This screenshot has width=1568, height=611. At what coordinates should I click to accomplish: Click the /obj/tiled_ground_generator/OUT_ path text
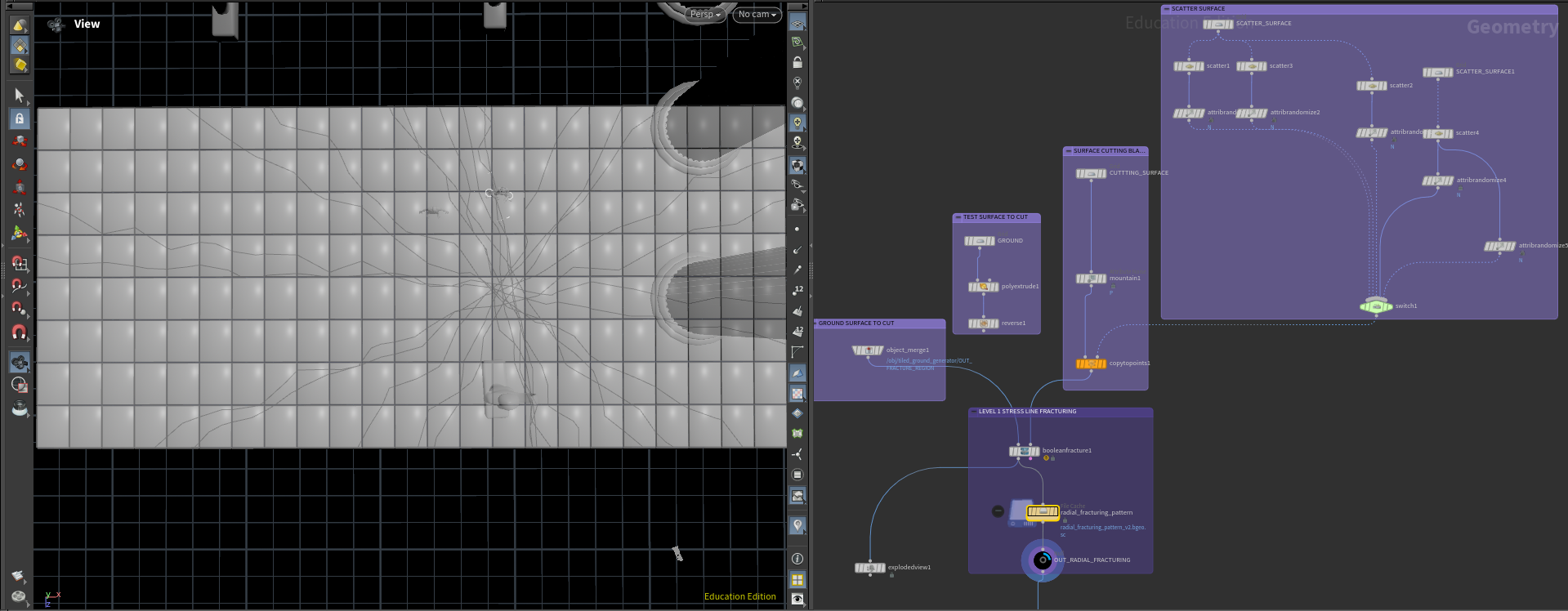(929, 361)
